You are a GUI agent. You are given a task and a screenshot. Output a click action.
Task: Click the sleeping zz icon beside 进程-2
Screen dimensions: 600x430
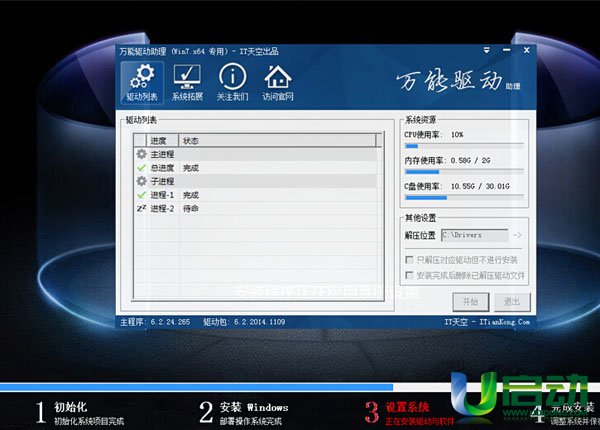click(x=142, y=208)
